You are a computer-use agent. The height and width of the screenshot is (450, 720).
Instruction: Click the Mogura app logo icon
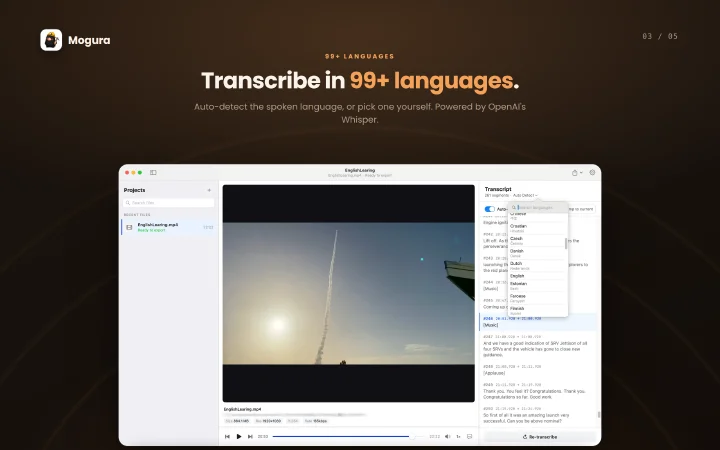pos(51,40)
